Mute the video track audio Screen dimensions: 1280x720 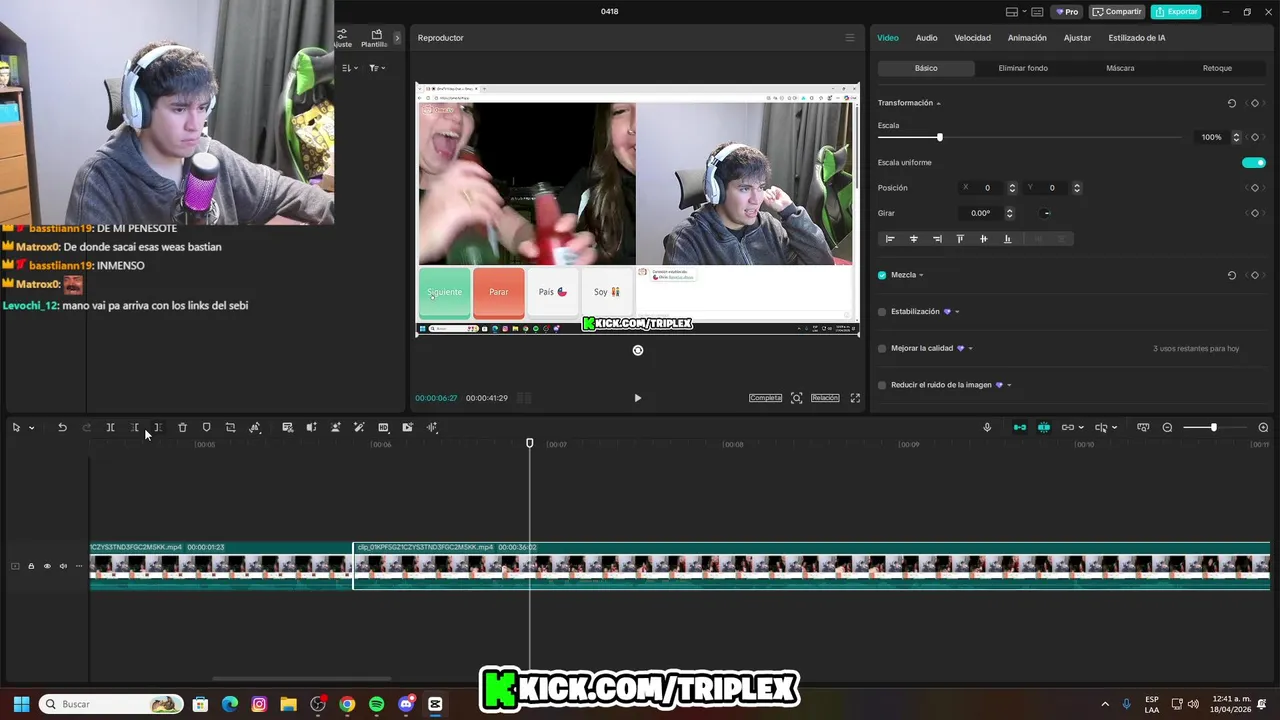(63, 566)
